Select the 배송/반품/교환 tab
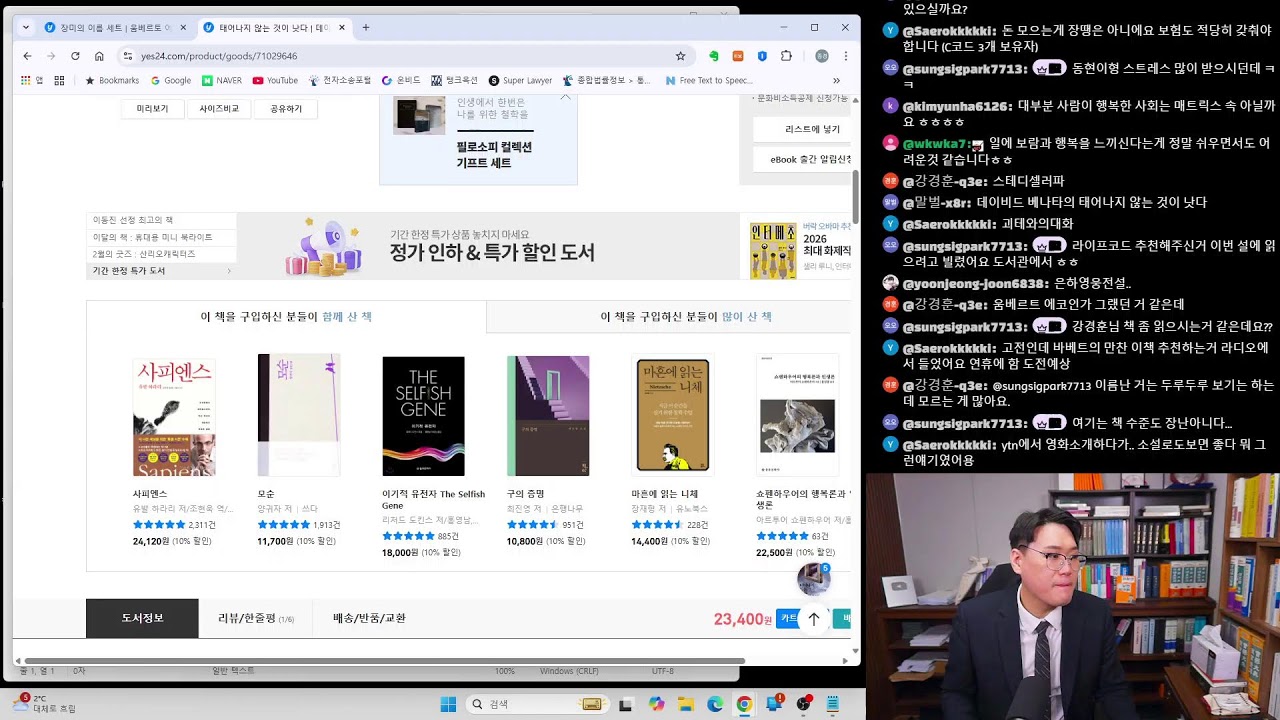This screenshot has width=1280, height=720. pos(369,618)
